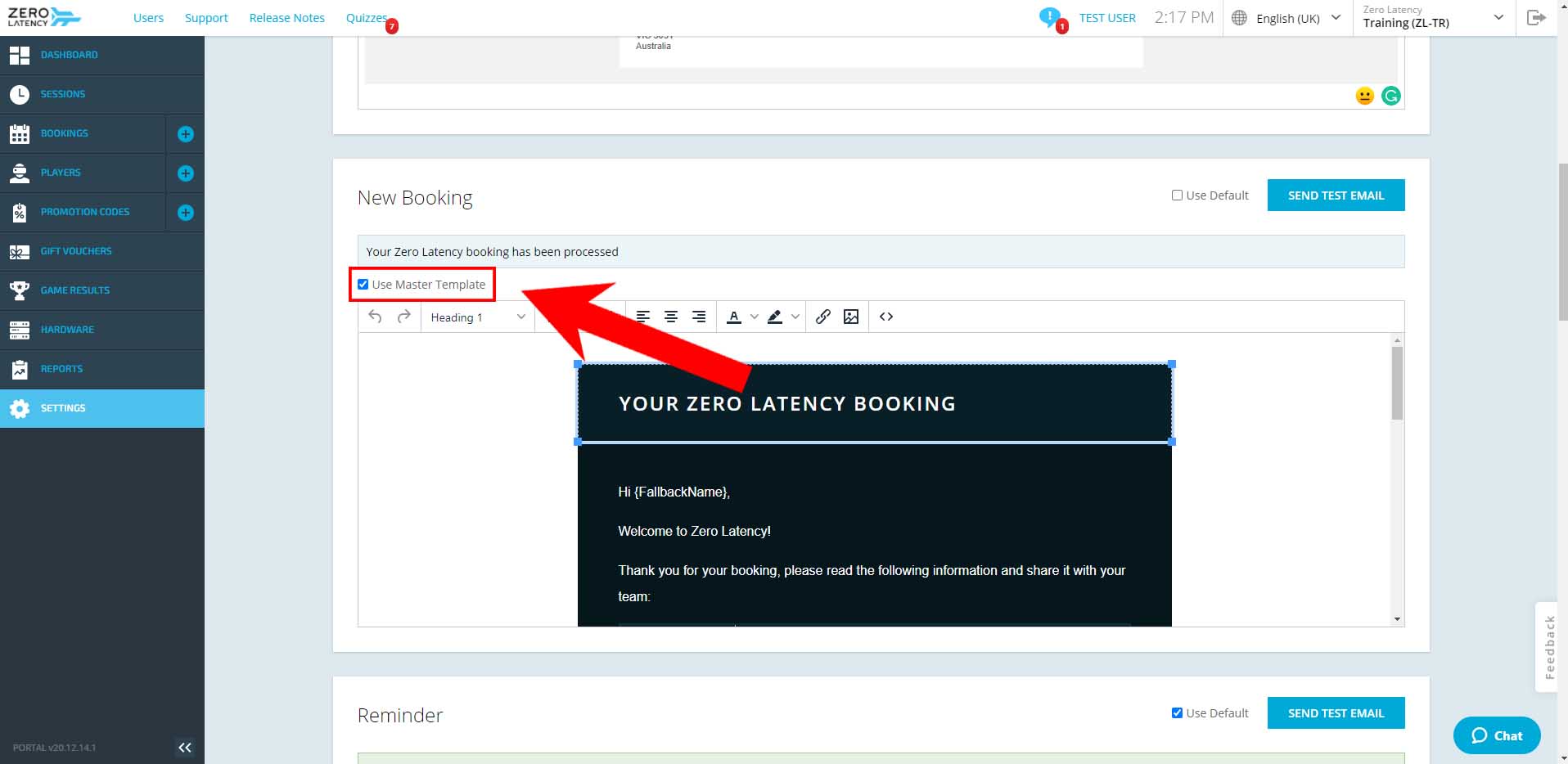This screenshot has width=1568, height=764.
Task: Click the editor's vertical scrollbar thumb
Action: click(1397, 383)
